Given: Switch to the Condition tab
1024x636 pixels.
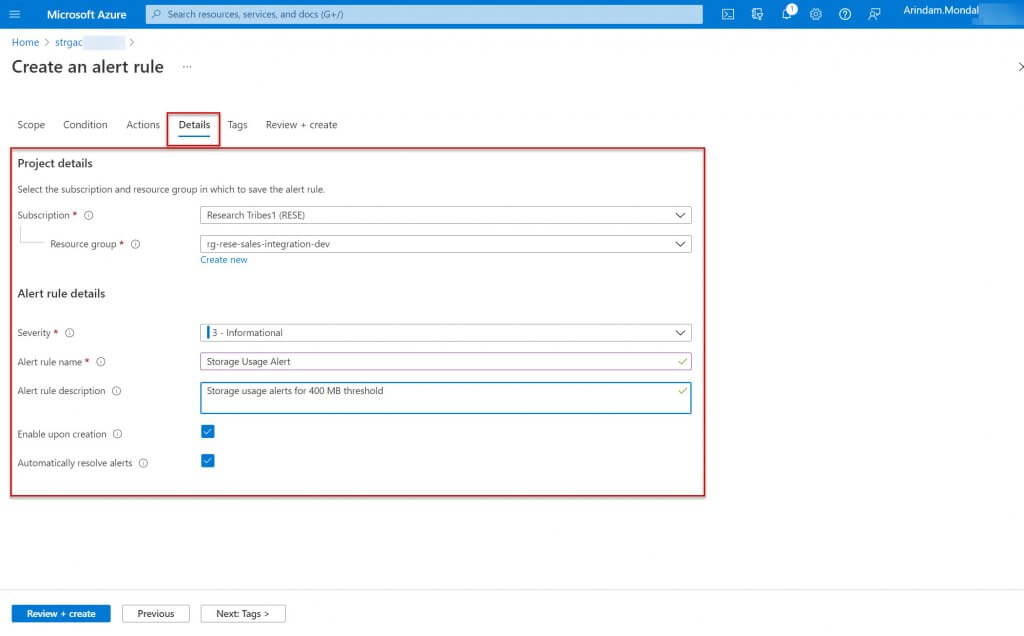Looking at the screenshot, I should click(x=85, y=124).
